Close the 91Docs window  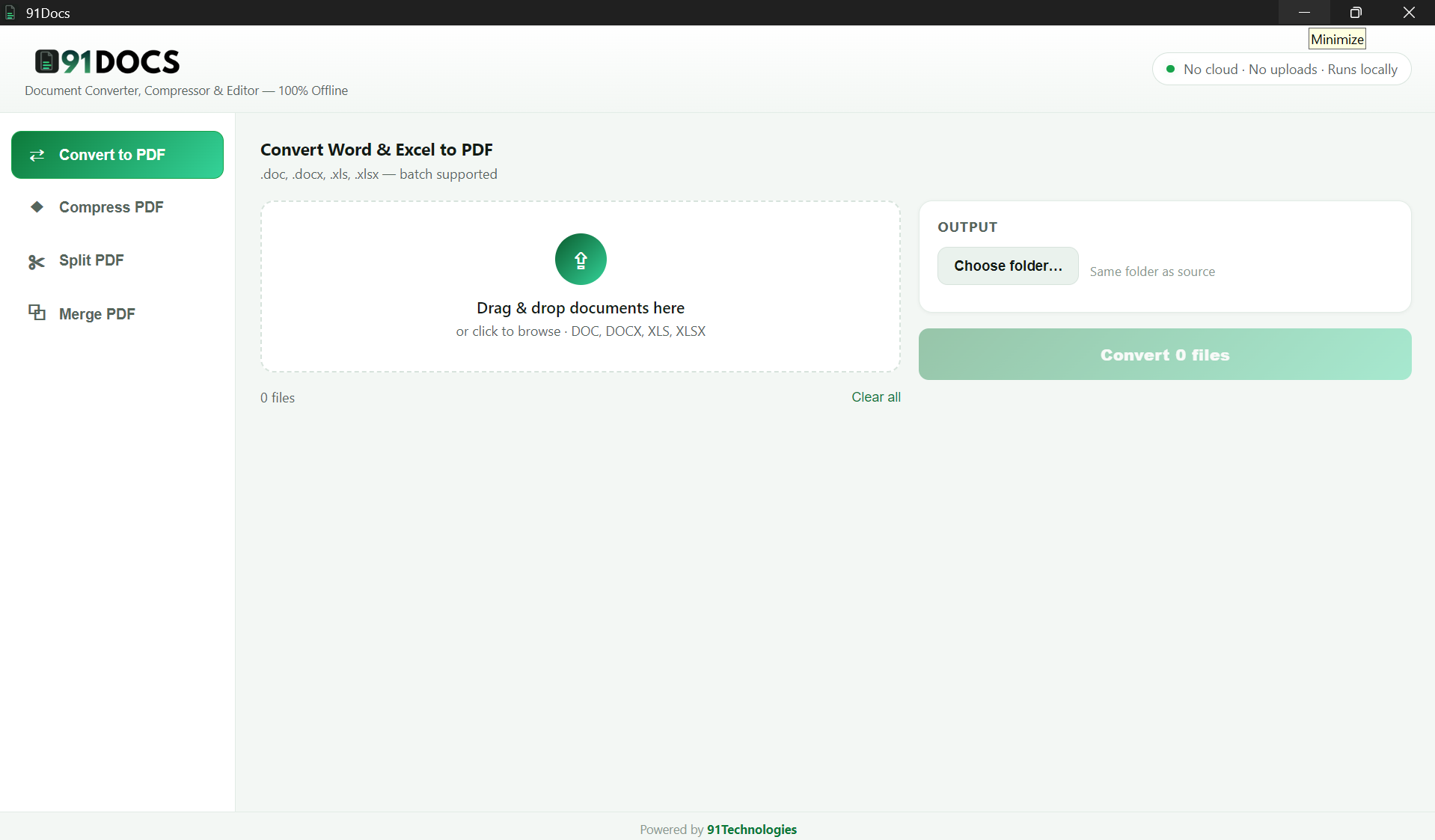coord(1409,13)
